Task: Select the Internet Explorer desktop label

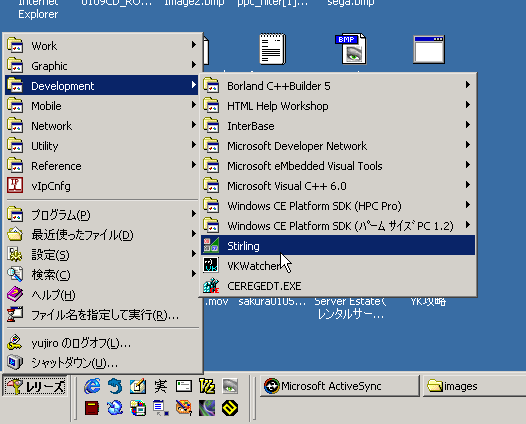Action: (x=38, y=8)
